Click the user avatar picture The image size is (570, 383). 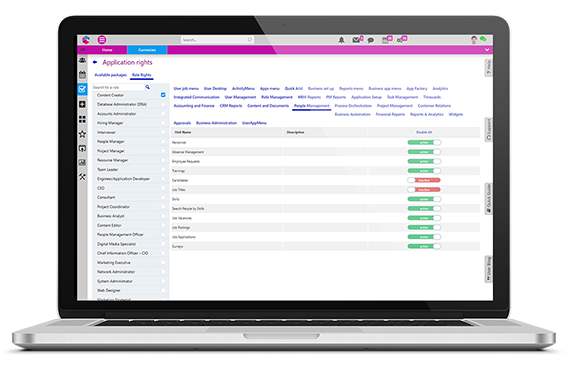tap(474, 40)
